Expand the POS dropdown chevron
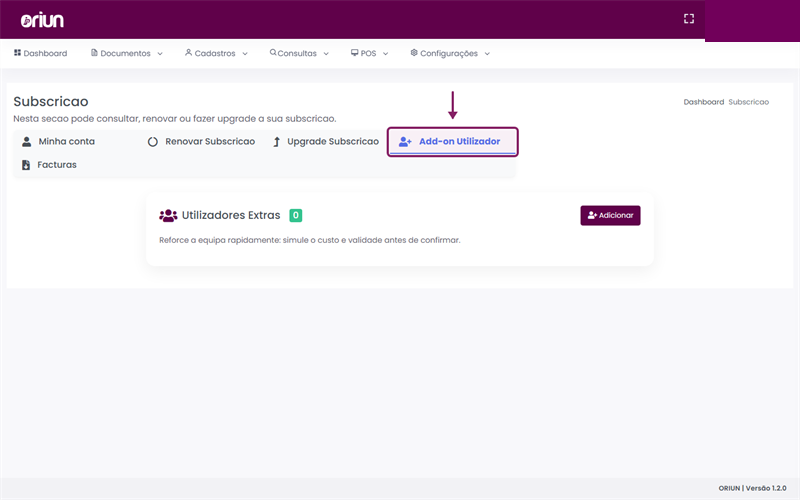Image resolution: width=800 pixels, height=500 pixels. [385, 54]
